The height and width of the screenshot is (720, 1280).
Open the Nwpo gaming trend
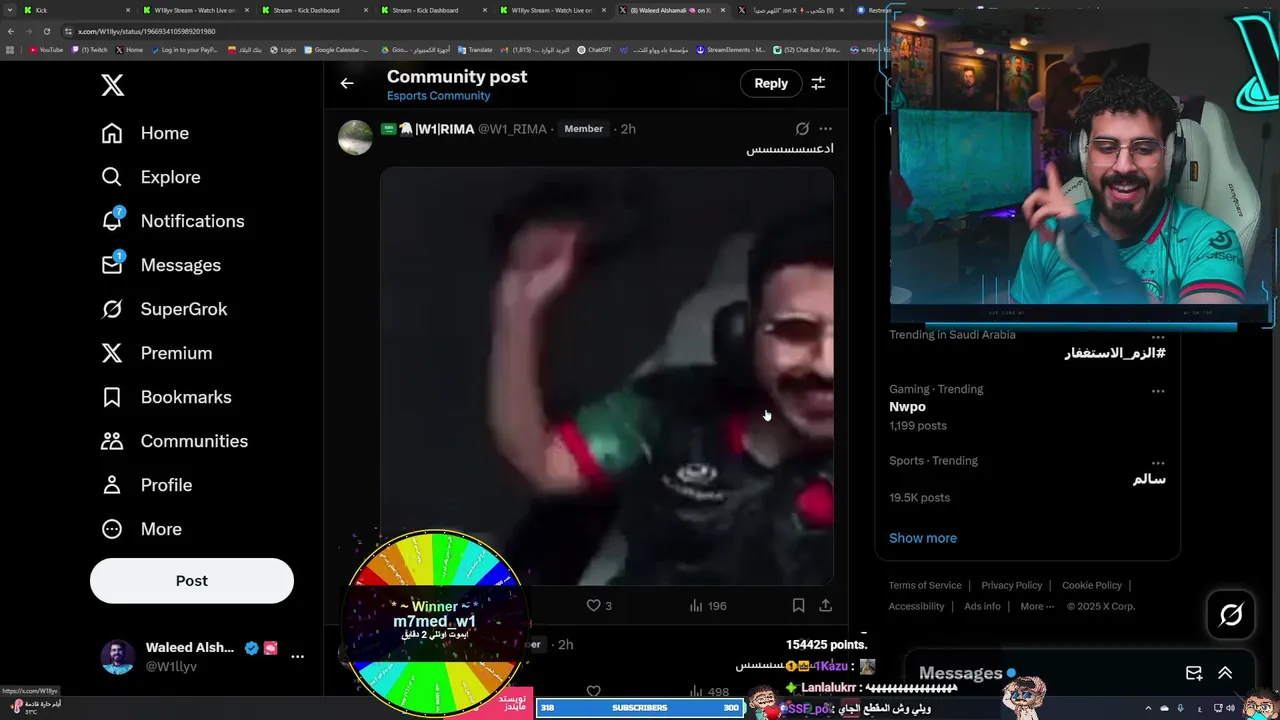[x=907, y=407]
